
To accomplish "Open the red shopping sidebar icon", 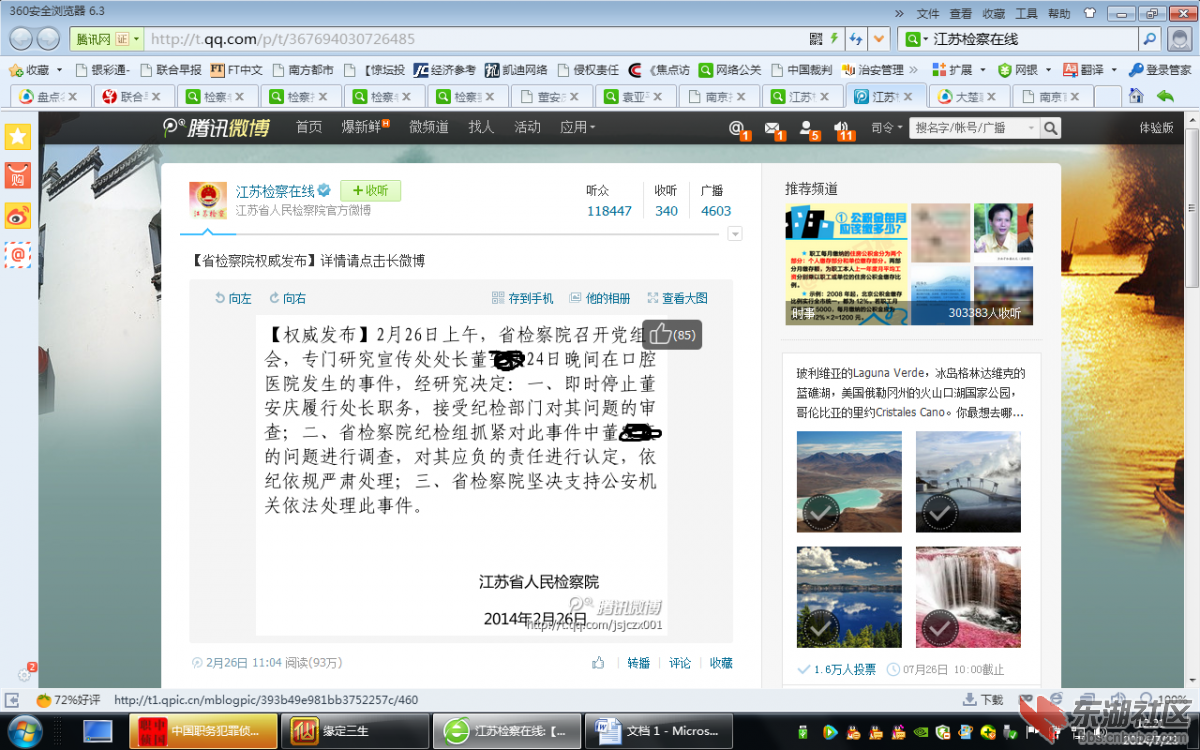I will point(18,176).
